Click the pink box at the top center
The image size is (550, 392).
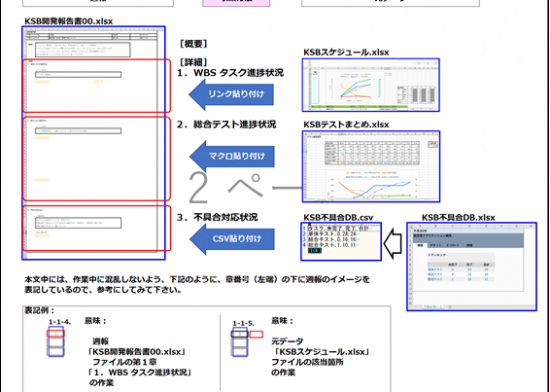[236, 3]
